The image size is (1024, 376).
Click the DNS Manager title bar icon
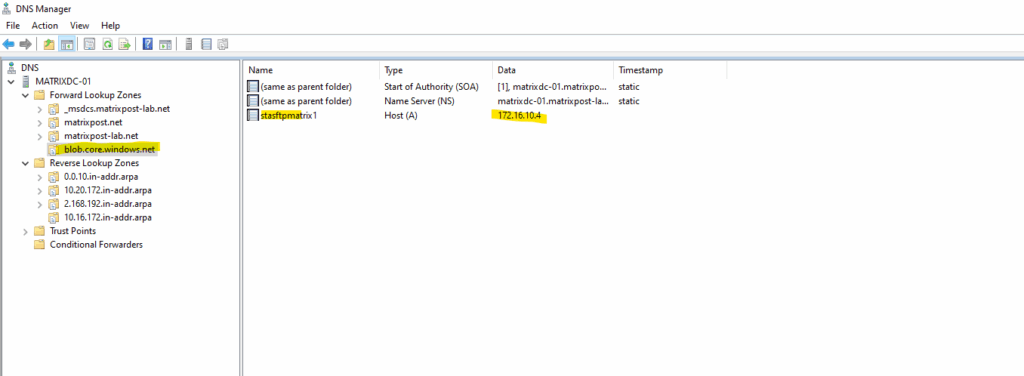[8, 9]
